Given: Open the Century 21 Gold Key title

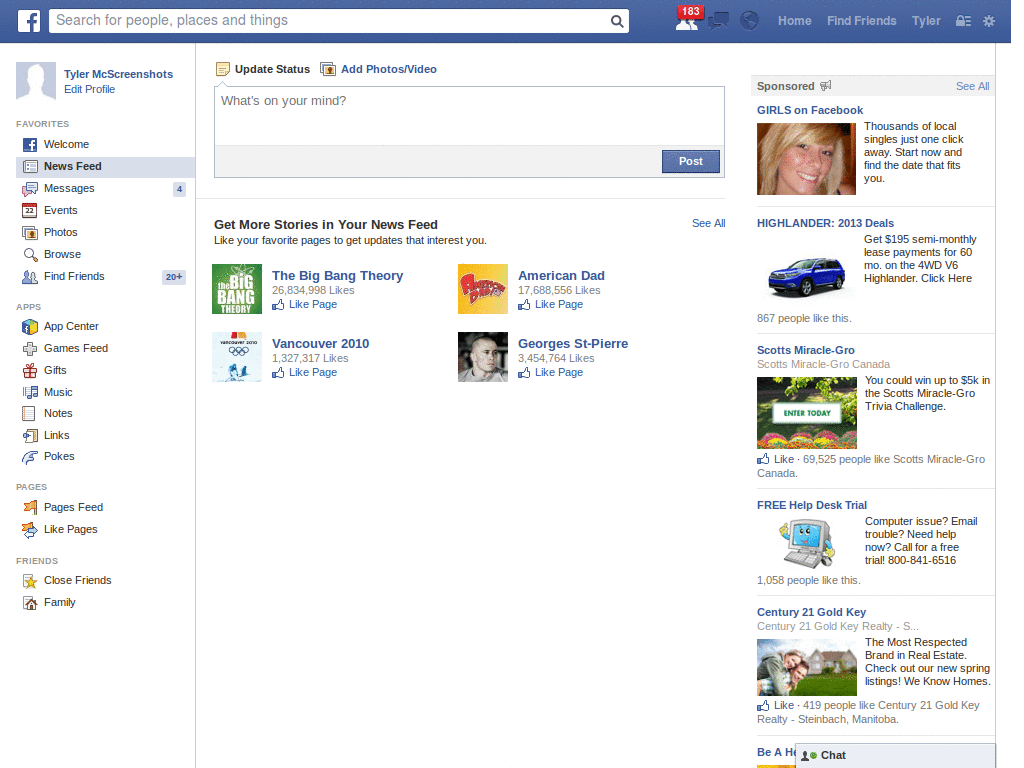Looking at the screenshot, I should pyautogui.click(x=811, y=613).
